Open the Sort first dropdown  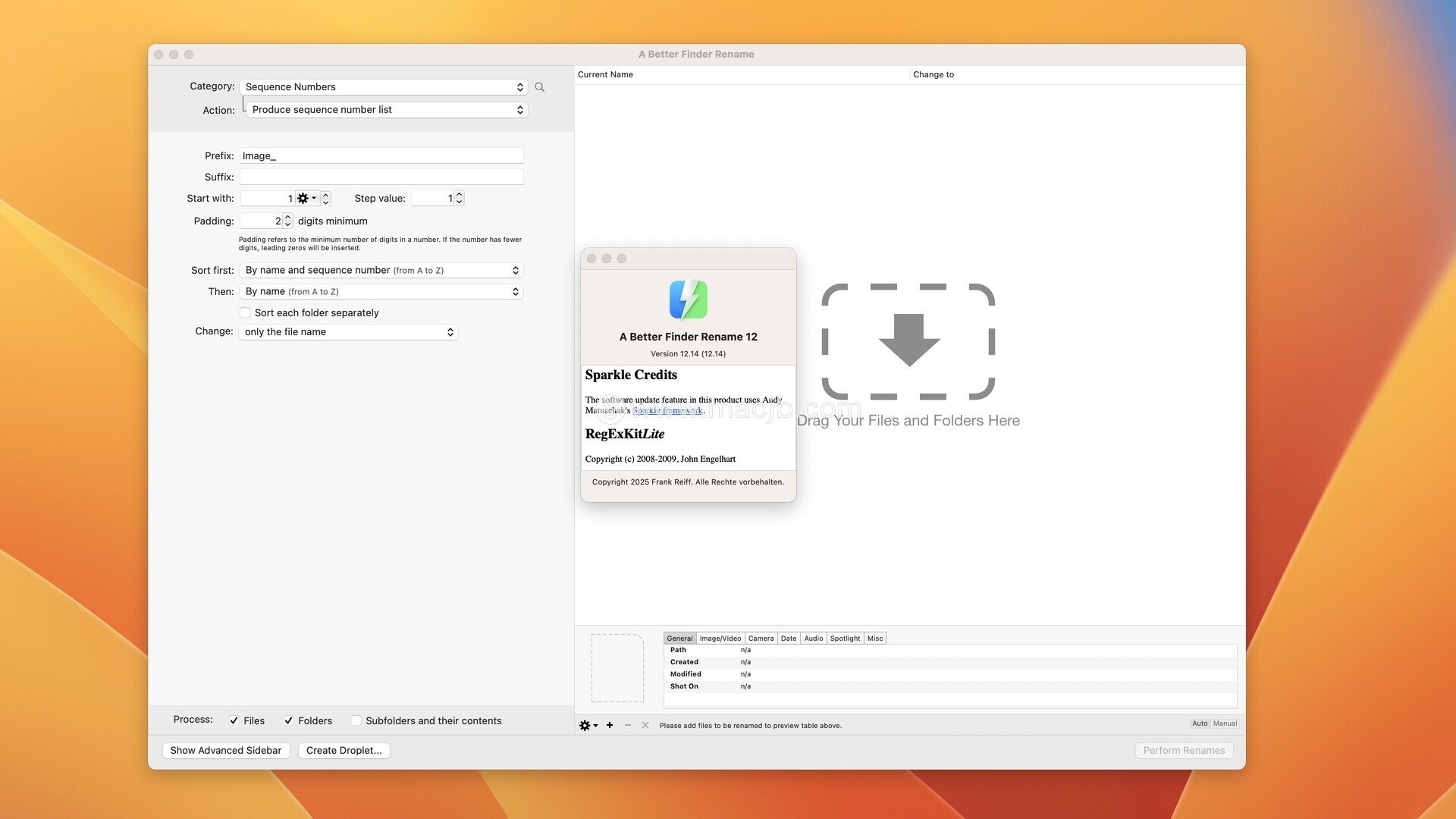(381, 271)
